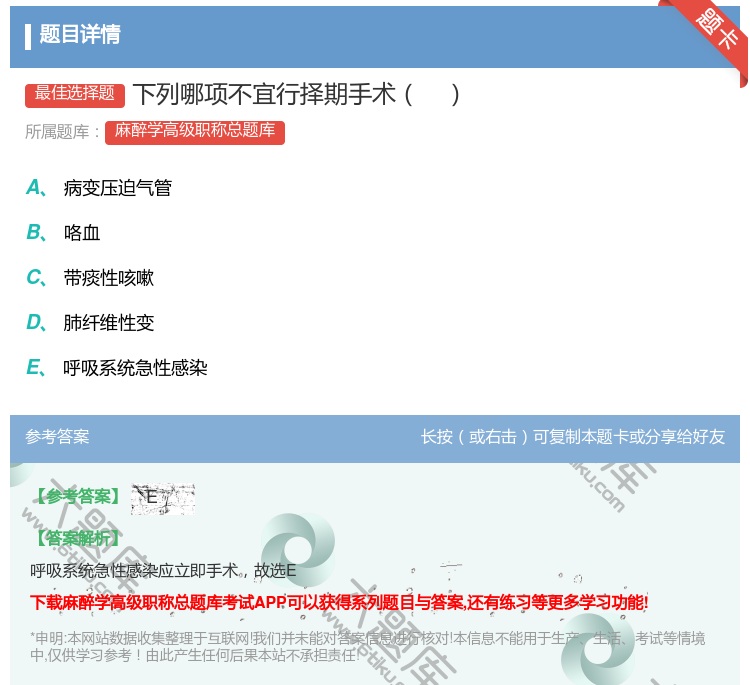Image resolution: width=750 pixels, height=685 pixels.
Task: Click the red 下载麻醉学高级职称总题库考试APP promo line
Action: [339, 602]
